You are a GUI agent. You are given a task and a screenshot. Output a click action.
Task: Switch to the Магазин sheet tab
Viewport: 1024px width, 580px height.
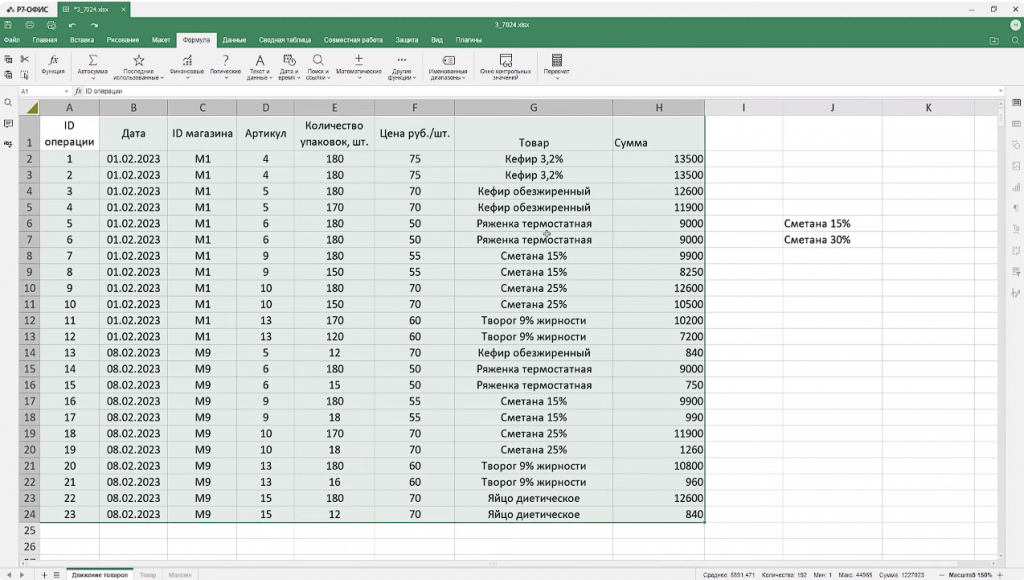click(180, 575)
